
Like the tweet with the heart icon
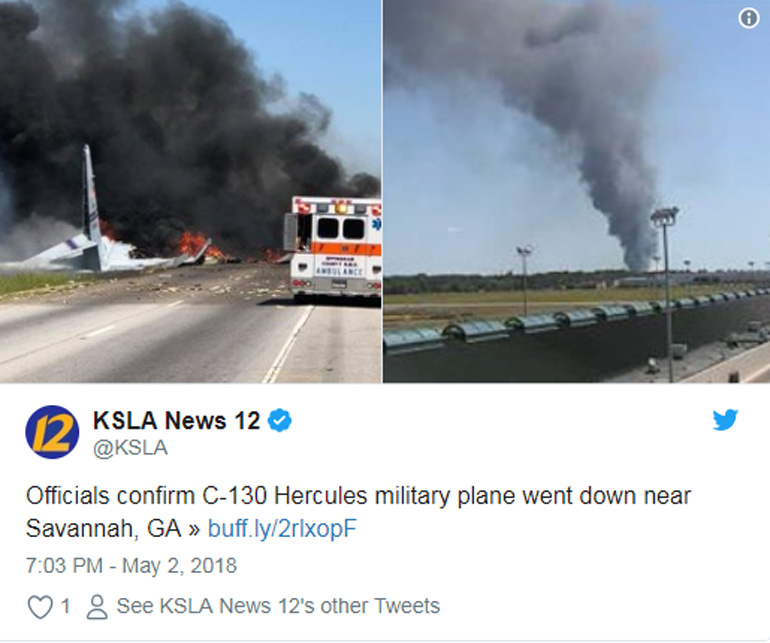pyautogui.click(x=40, y=607)
